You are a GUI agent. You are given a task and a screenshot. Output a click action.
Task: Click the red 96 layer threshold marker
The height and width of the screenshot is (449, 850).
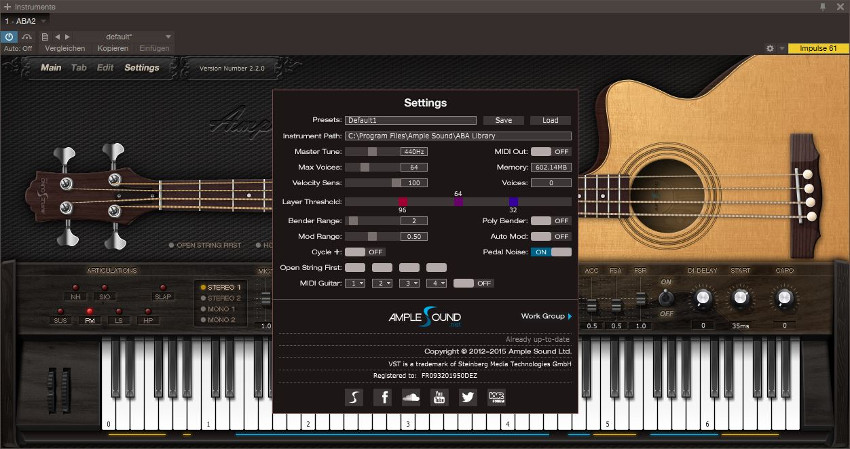[x=402, y=202]
